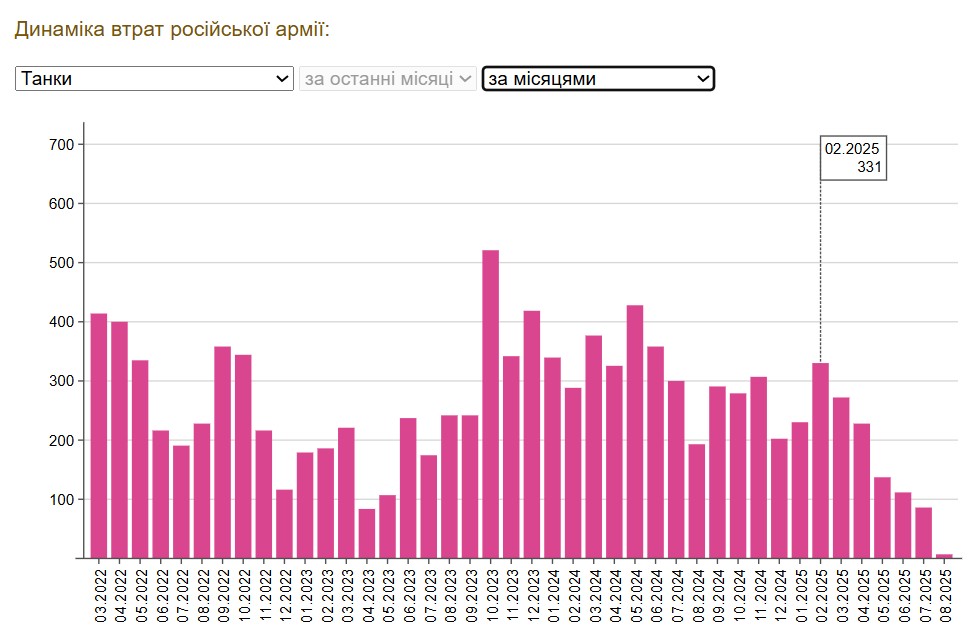980x641 pixels.
Task: Click the 04.2022 bar
Action: [119, 440]
